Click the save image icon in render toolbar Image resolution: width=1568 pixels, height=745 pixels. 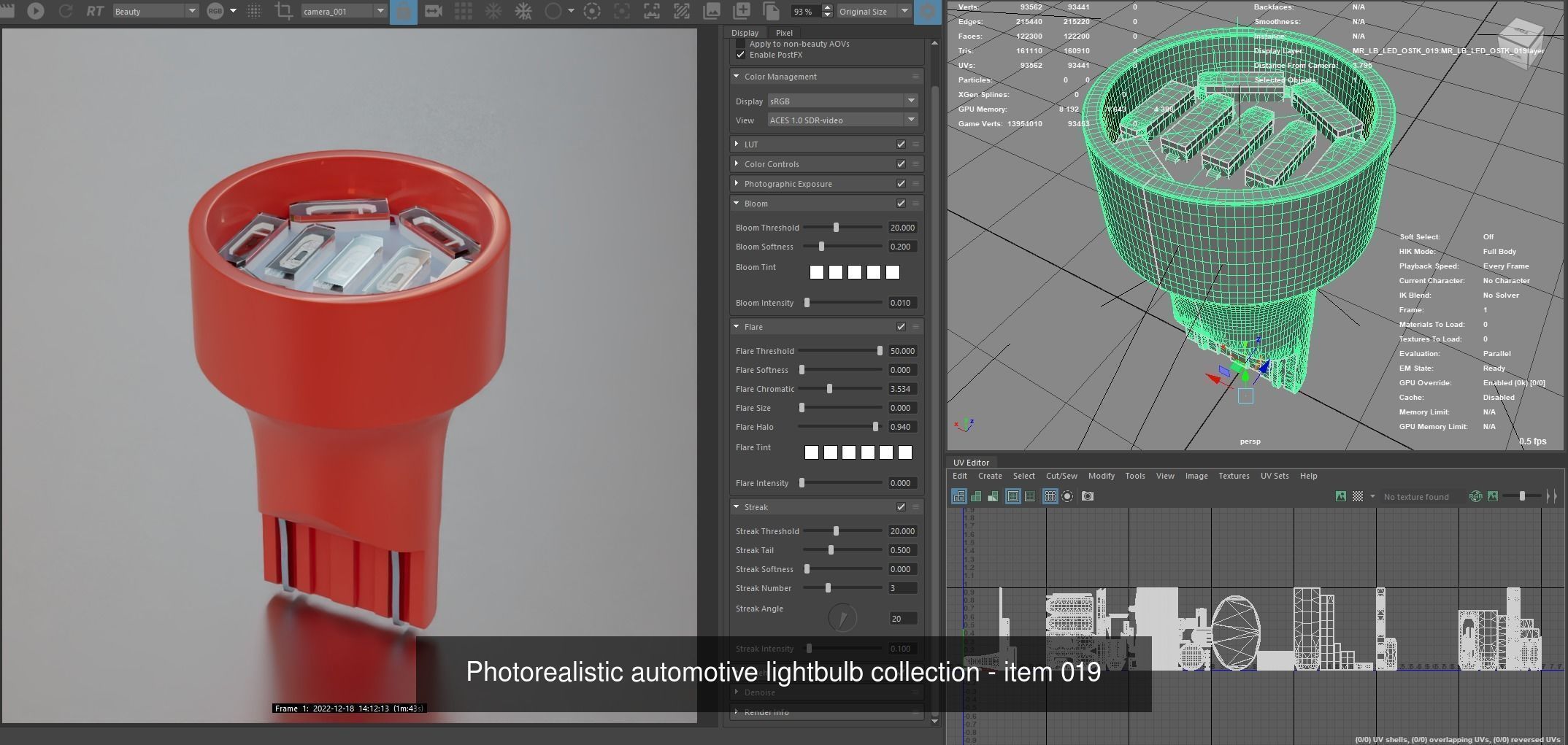point(711,11)
